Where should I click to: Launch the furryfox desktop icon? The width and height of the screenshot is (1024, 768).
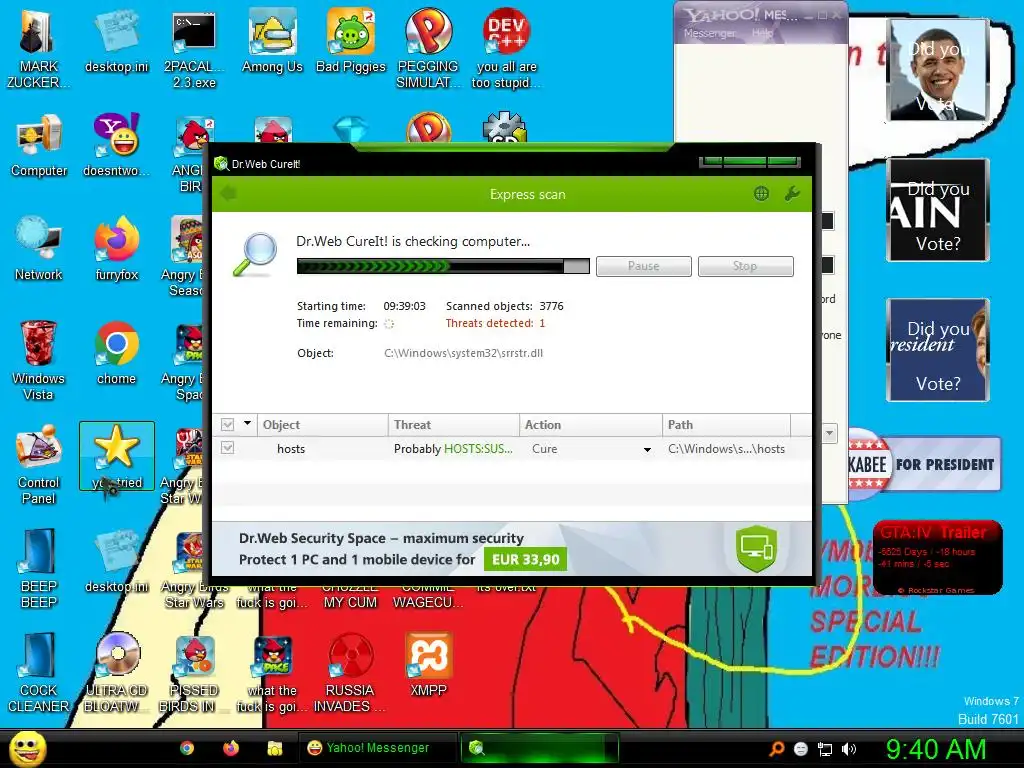click(116, 248)
